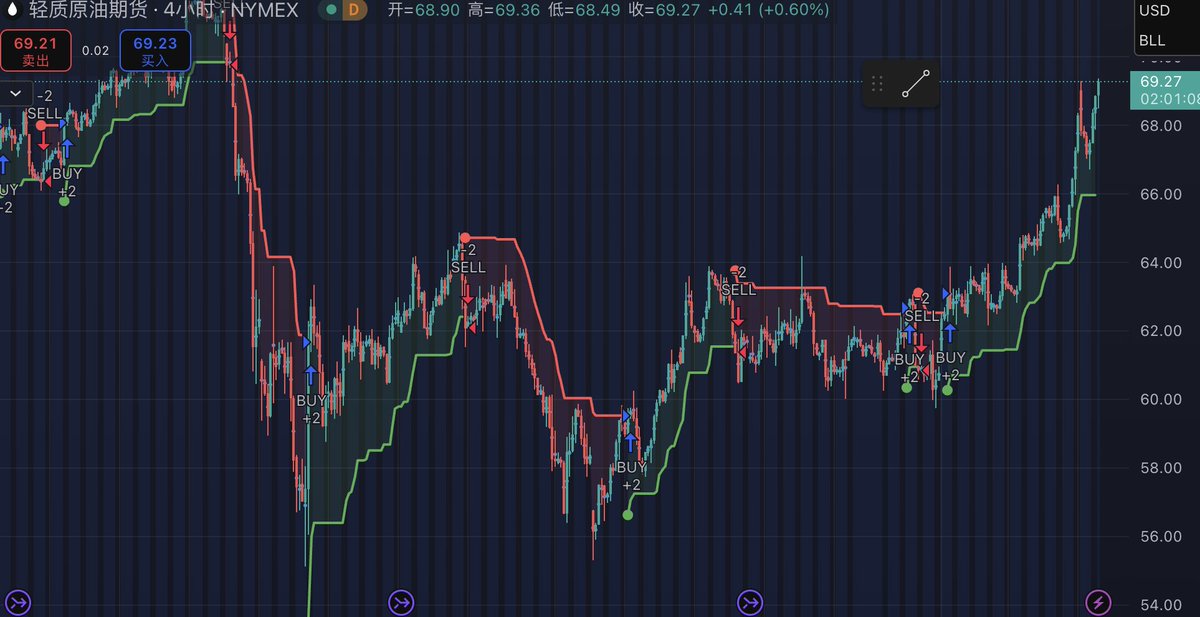This screenshot has width=1200, height=617.
Task: Toggle the green market status indicator
Action: (330, 10)
